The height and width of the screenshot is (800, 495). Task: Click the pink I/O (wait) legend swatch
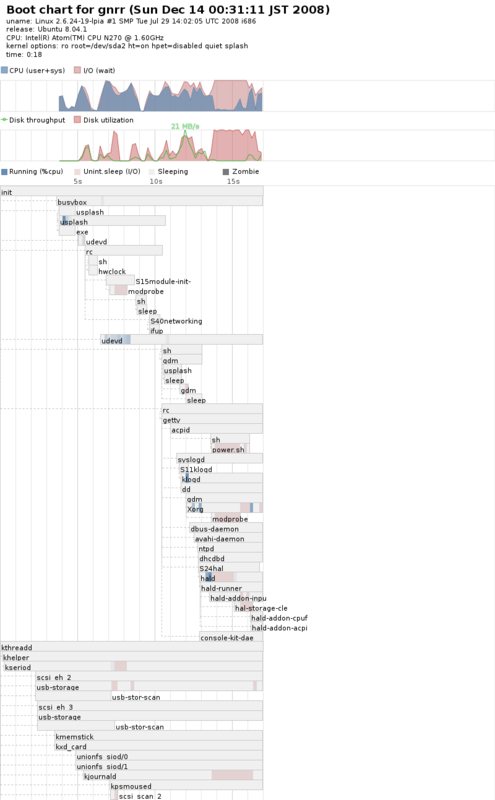78,70
